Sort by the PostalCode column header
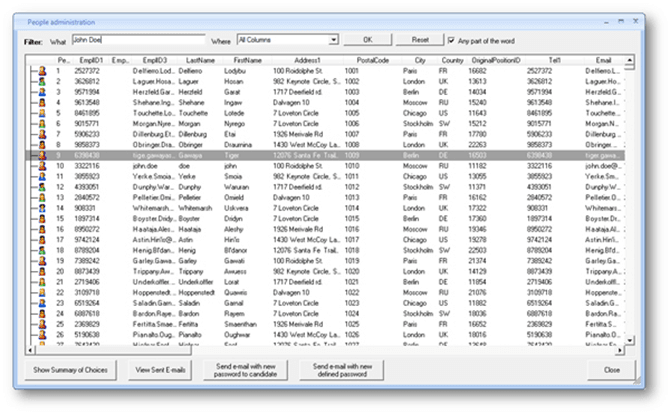Image resolution: width=670 pixels, height=414 pixels. [373, 60]
